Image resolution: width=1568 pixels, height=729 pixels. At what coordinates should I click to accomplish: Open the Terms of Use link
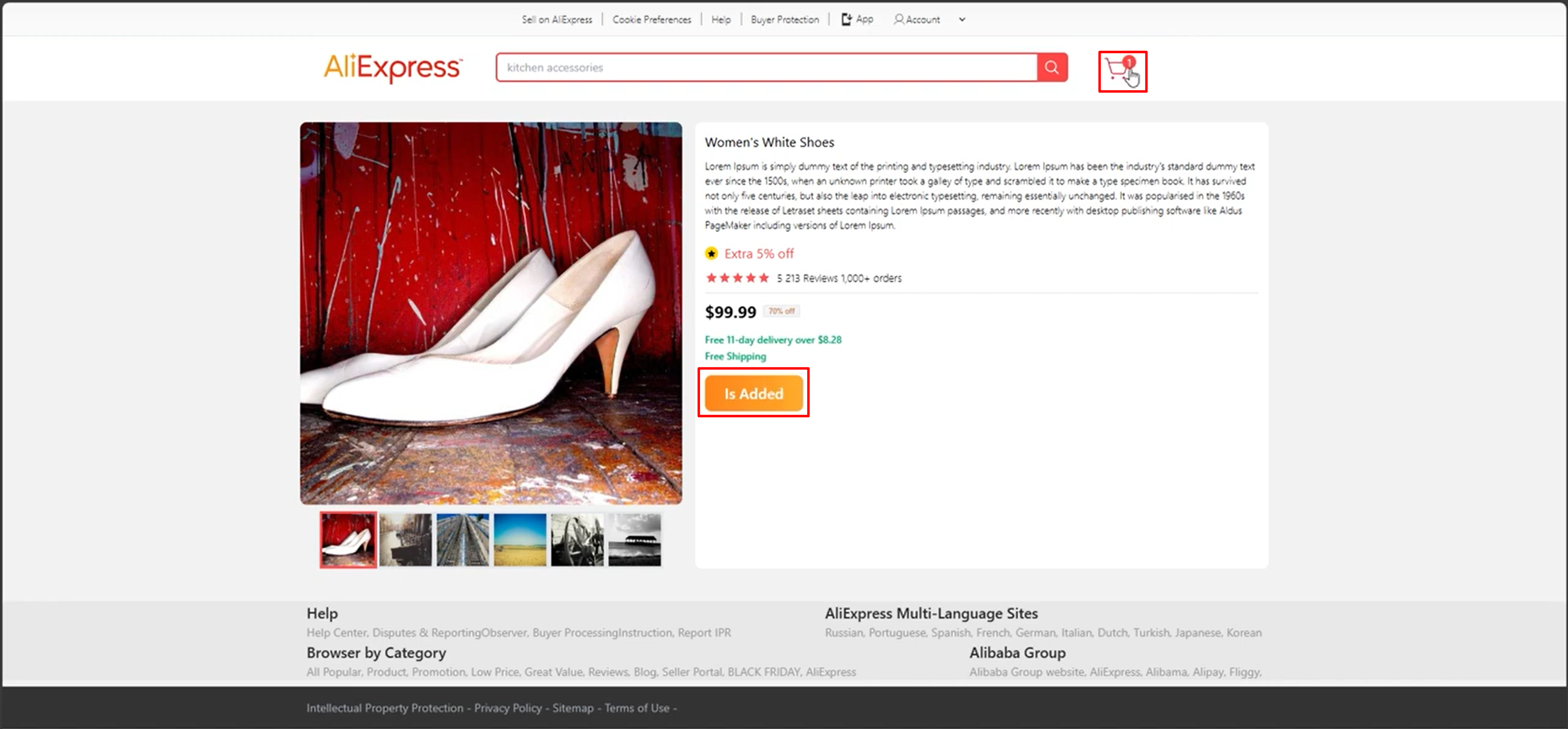coord(637,708)
